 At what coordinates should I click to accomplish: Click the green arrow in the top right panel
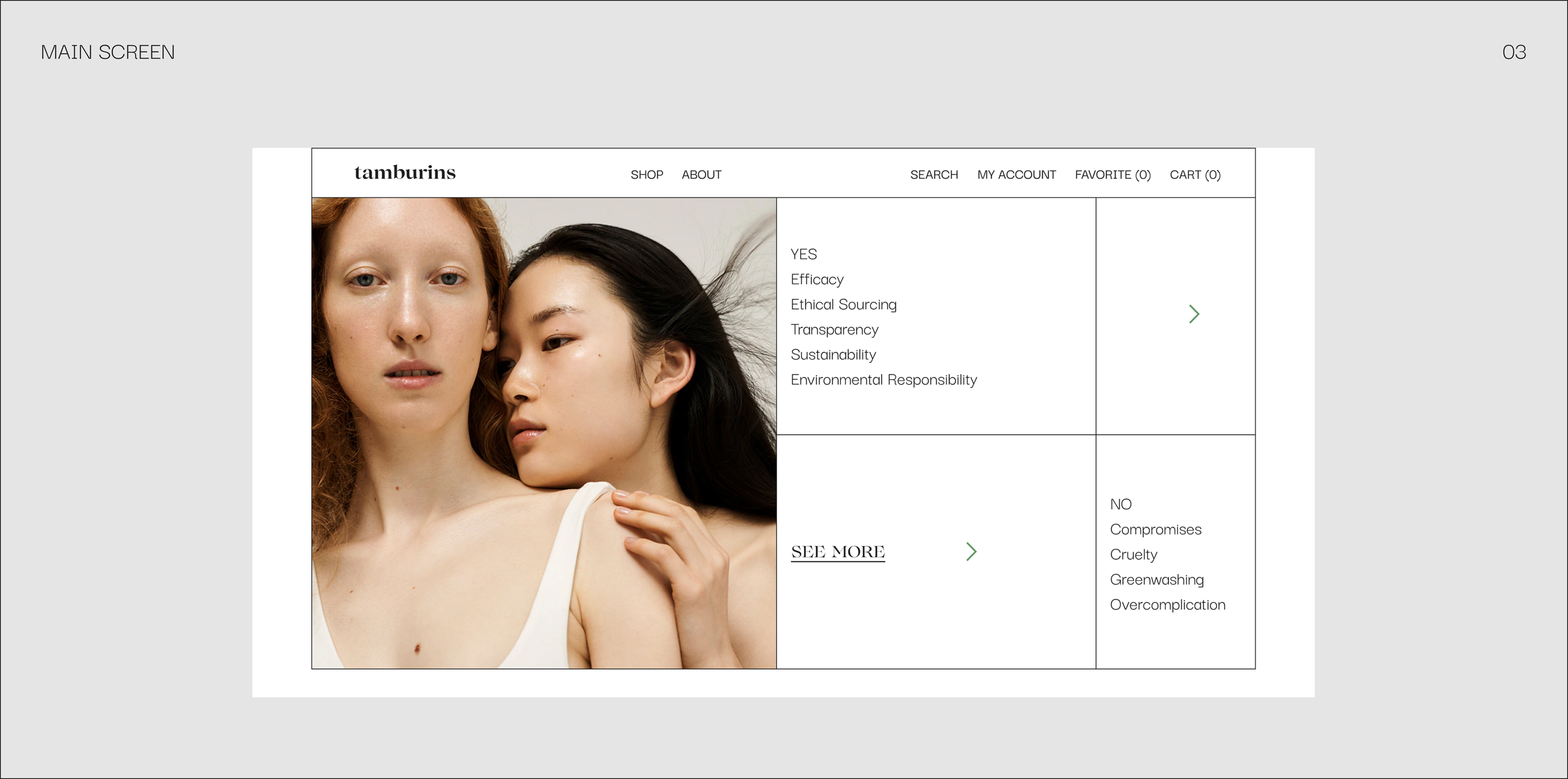click(1194, 314)
